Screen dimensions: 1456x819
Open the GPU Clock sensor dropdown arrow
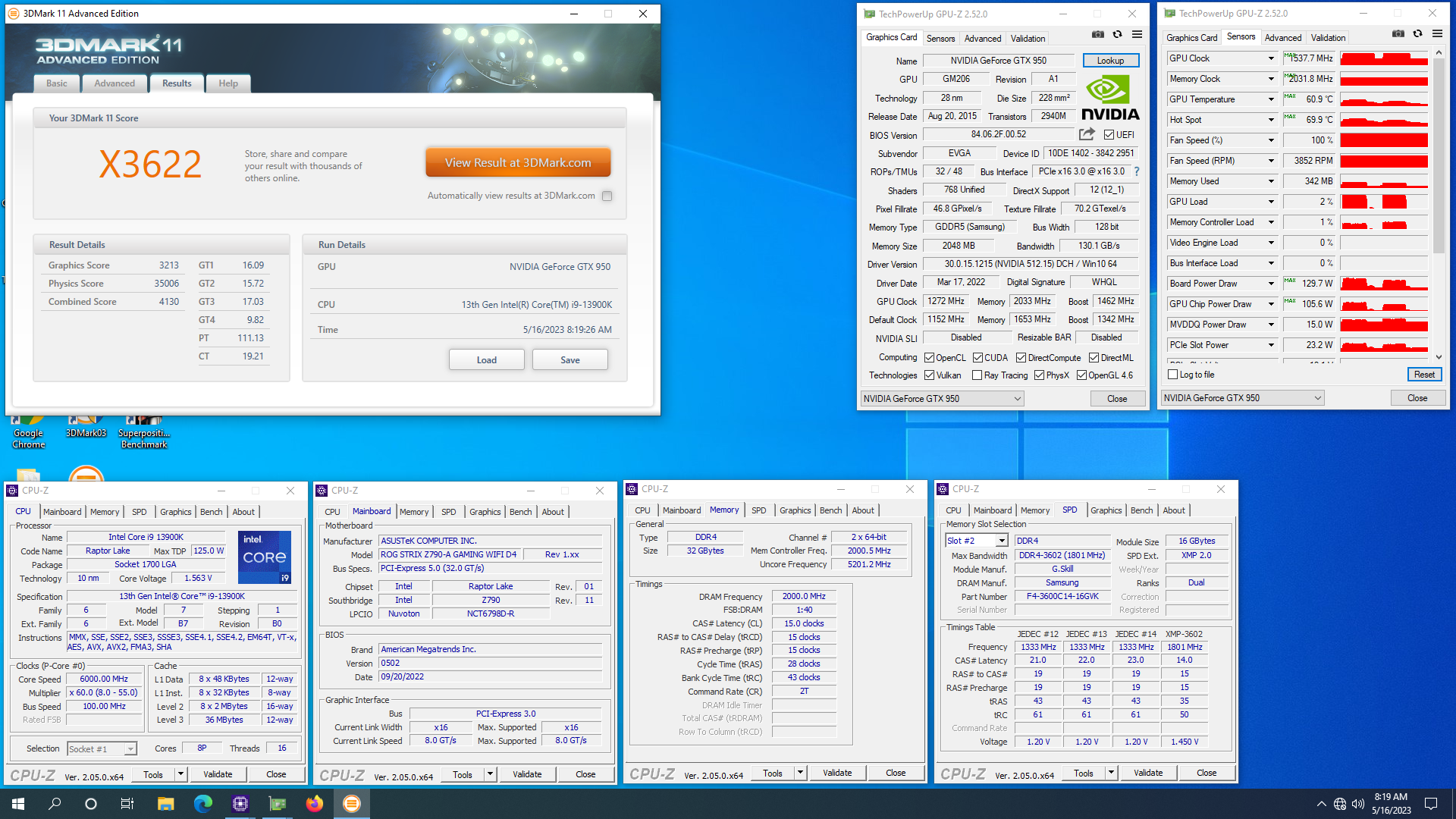(1271, 58)
